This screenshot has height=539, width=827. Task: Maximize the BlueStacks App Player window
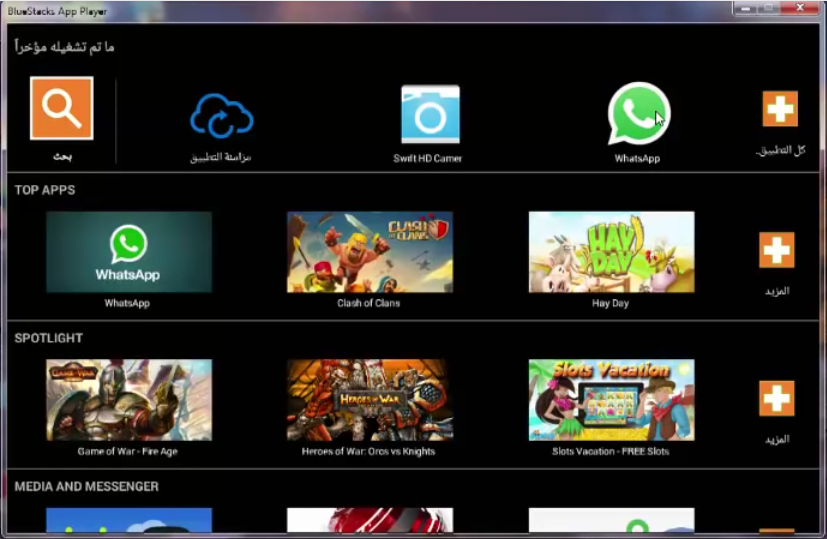(769, 8)
